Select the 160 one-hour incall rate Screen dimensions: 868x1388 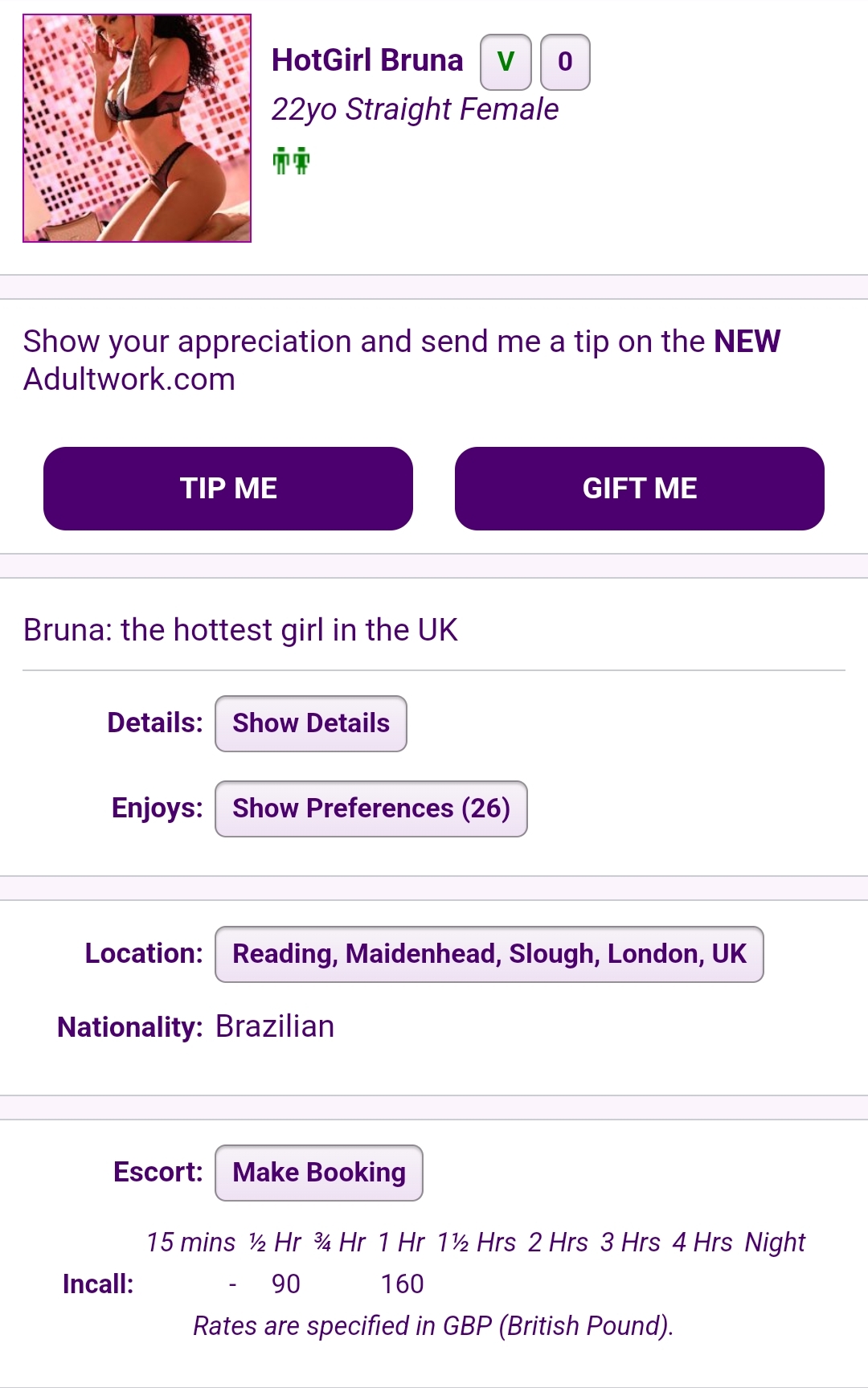pos(402,1284)
